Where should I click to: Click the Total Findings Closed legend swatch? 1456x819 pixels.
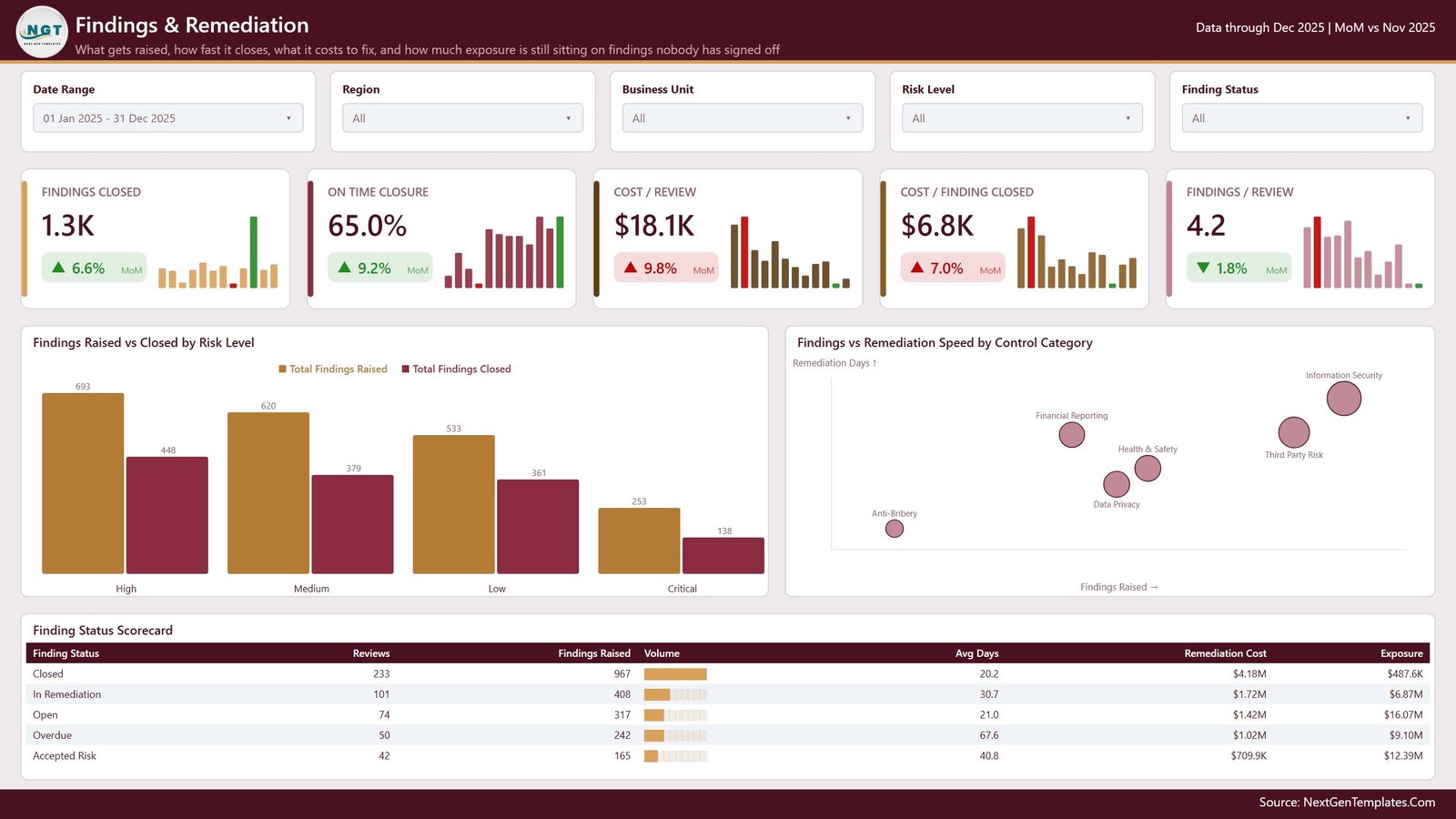click(x=406, y=369)
